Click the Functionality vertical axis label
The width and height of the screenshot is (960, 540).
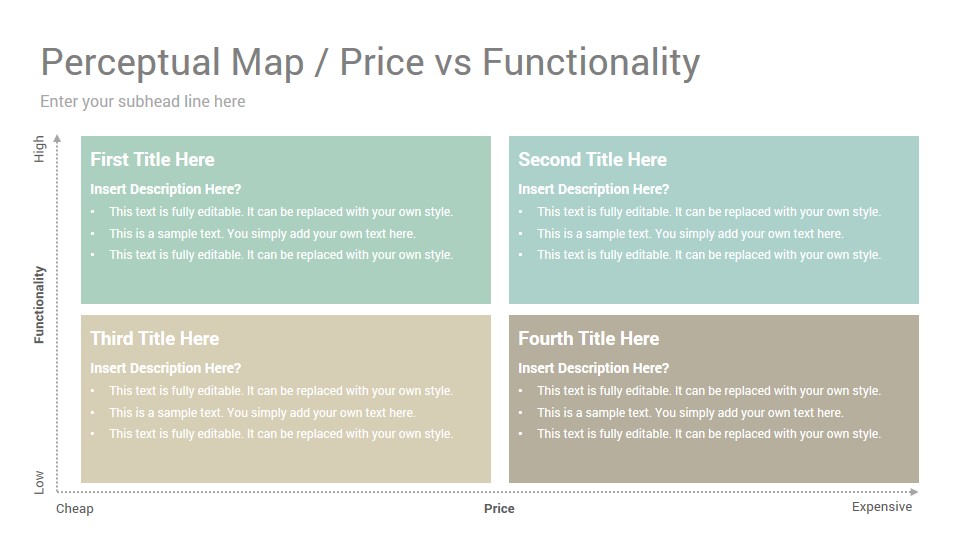coord(39,305)
